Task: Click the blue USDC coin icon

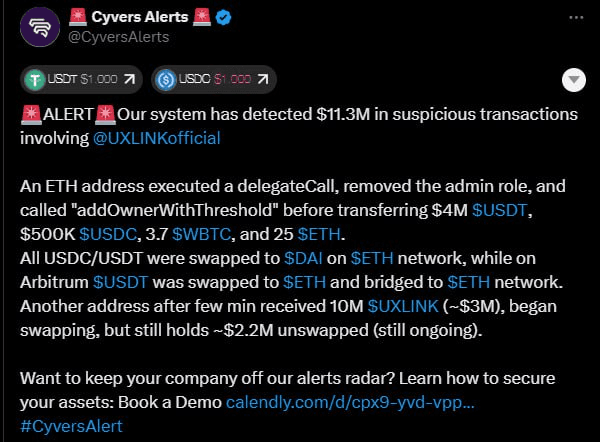Action: pyautogui.click(x=166, y=80)
